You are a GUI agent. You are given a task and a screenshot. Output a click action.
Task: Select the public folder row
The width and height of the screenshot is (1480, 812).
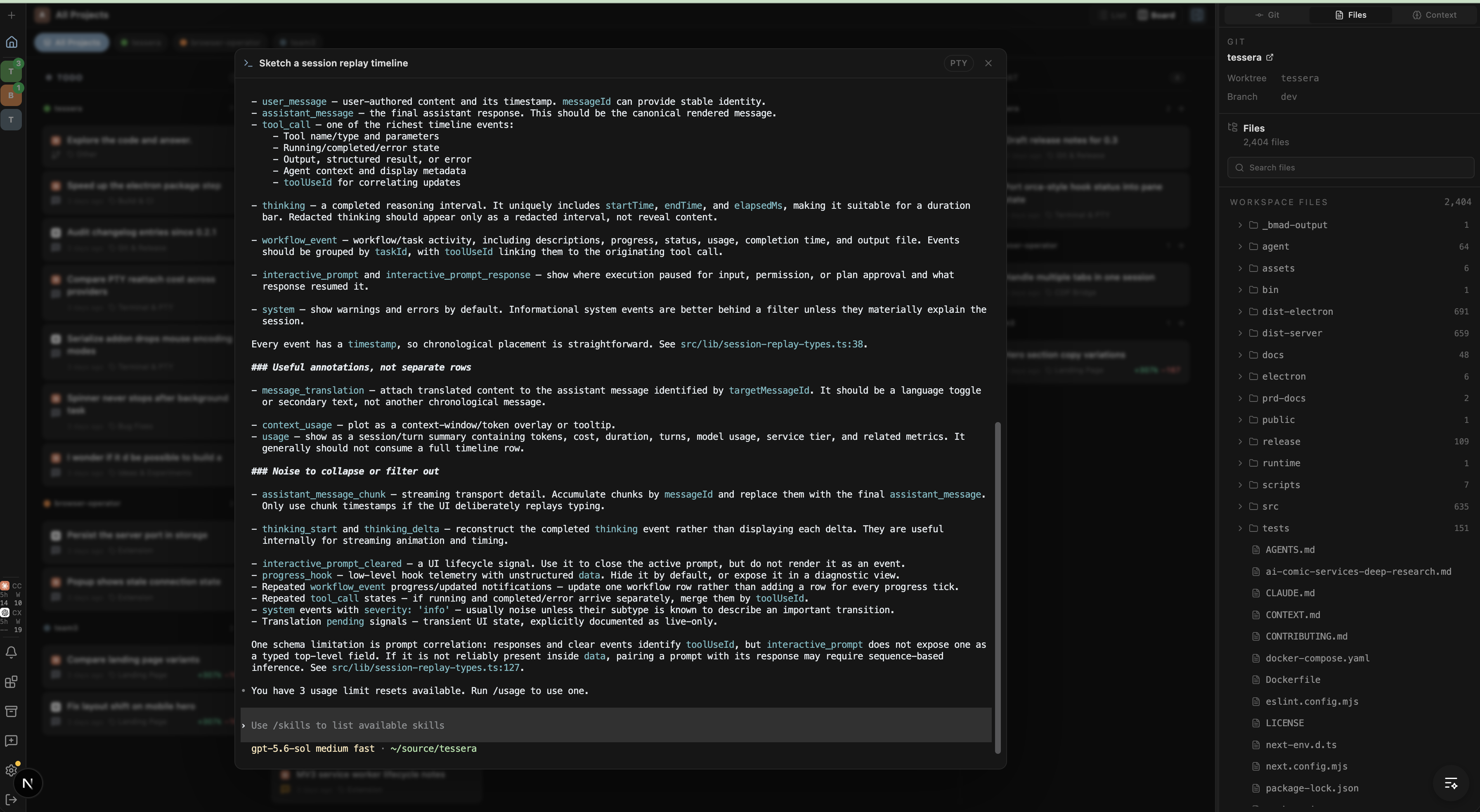pyautogui.click(x=1351, y=420)
